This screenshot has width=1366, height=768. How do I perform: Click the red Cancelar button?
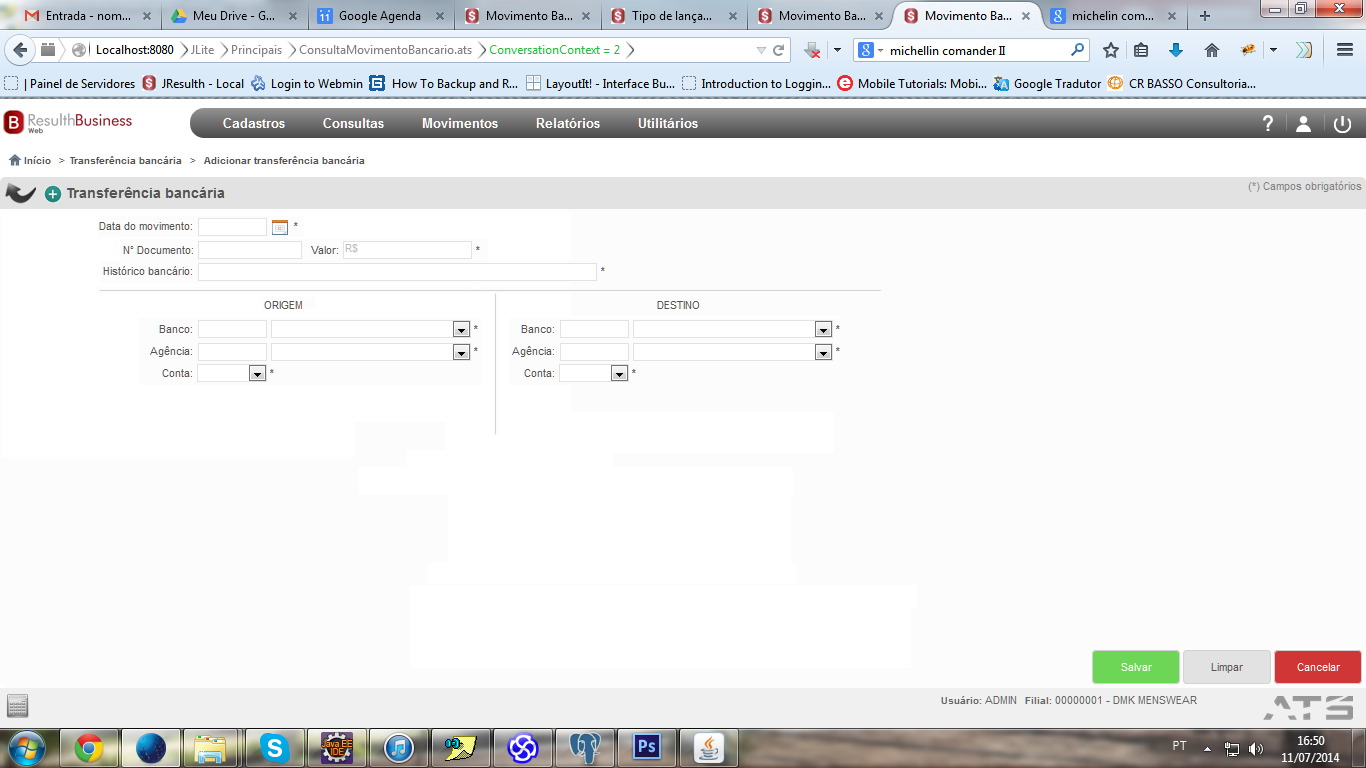click(1318, 667)
